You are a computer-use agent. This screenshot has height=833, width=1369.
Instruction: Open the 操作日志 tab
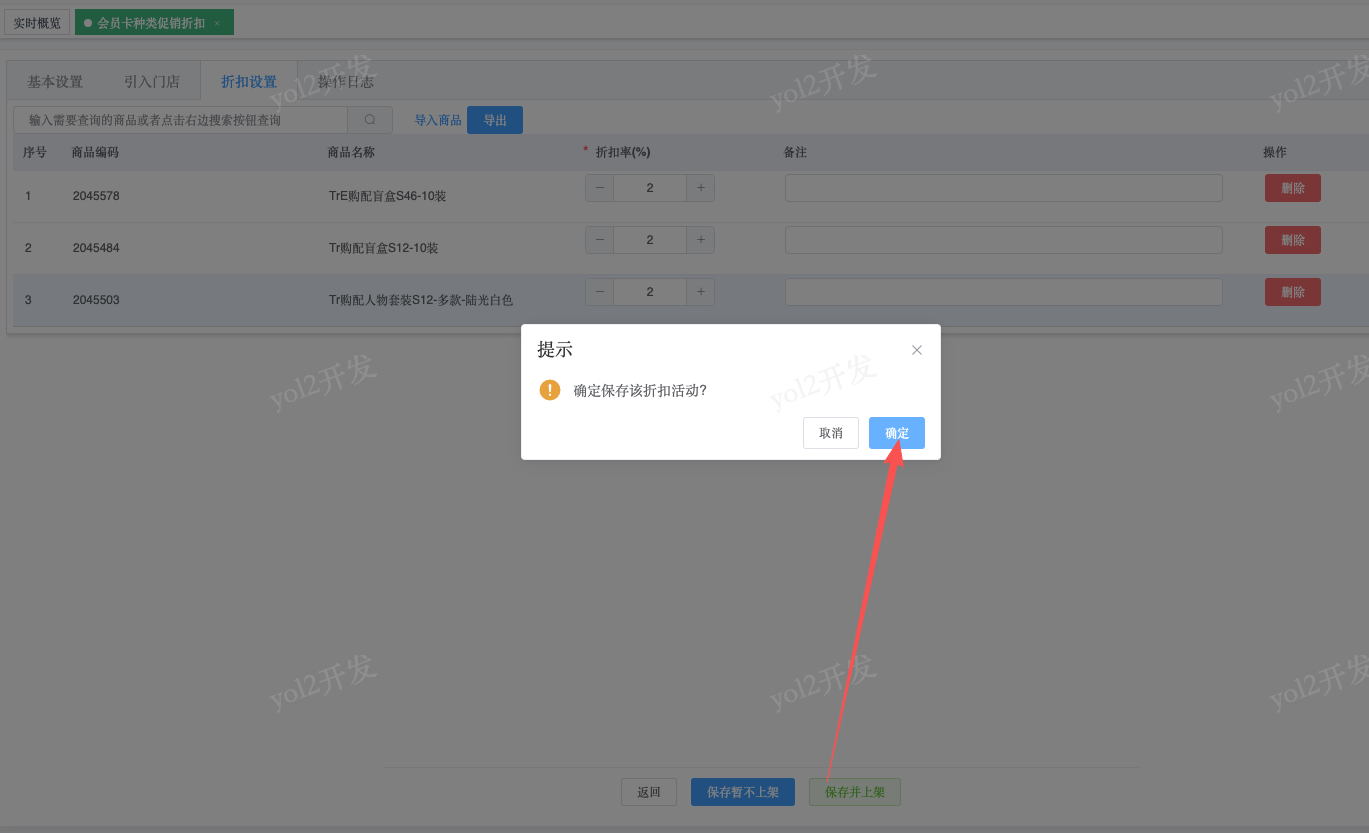346,82
